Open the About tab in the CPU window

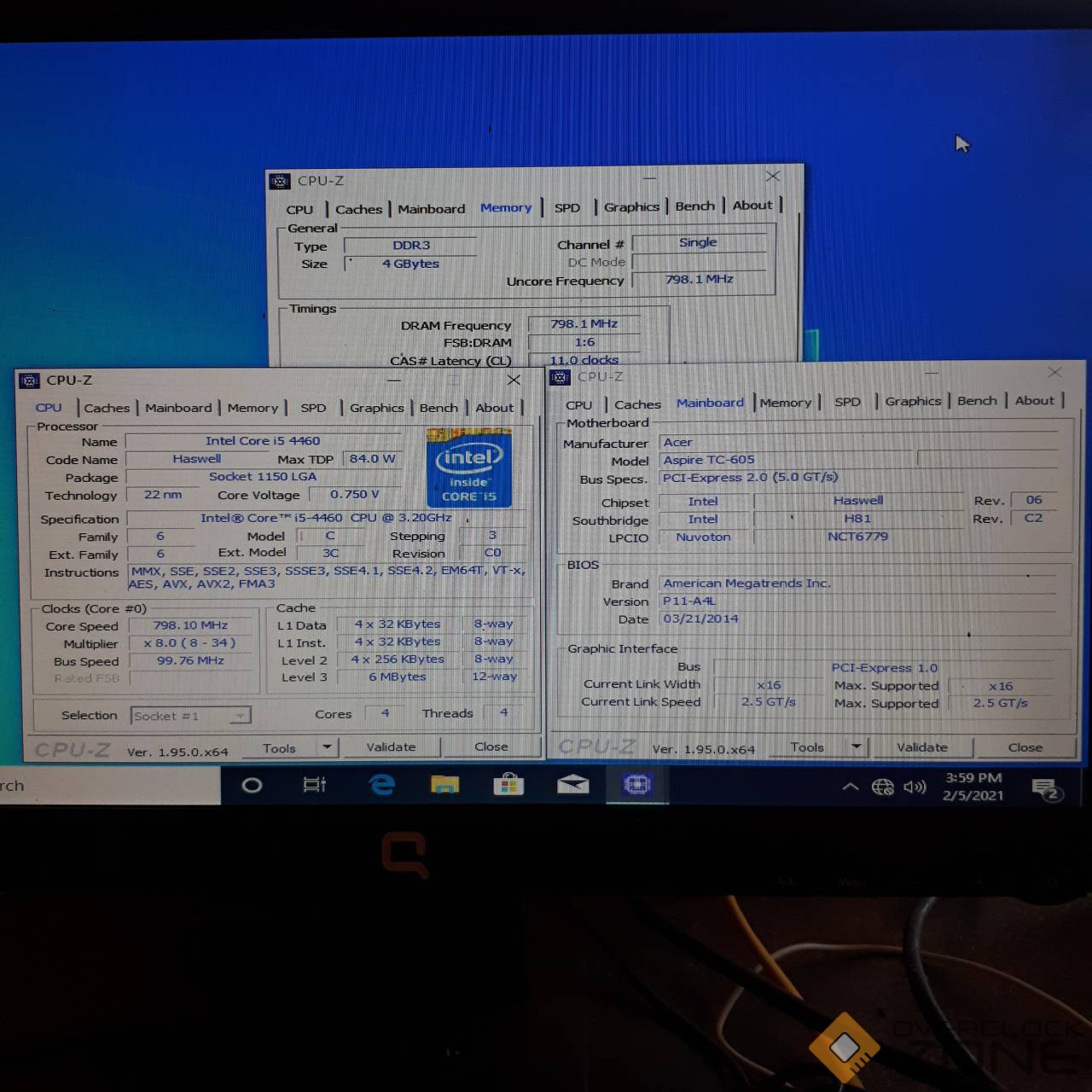(x=495, y=408)
